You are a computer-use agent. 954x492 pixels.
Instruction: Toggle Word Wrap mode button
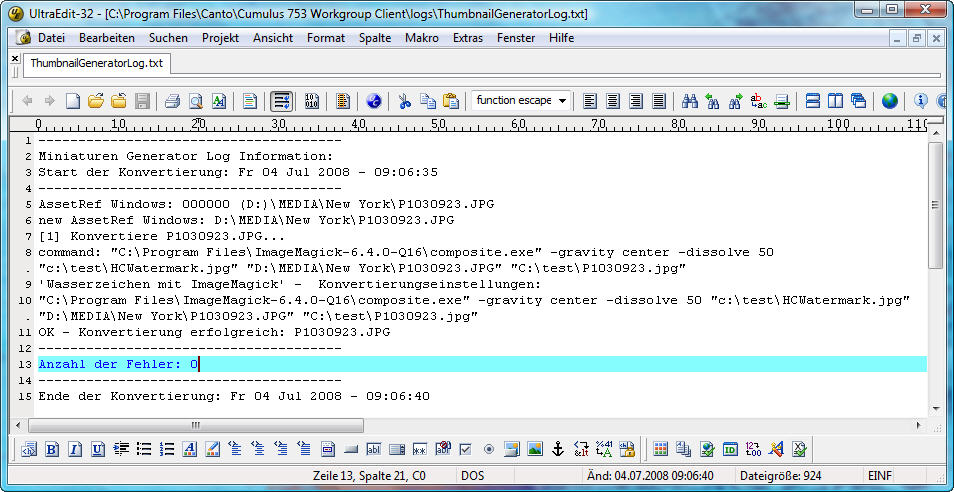pyautogui.click(x=282, y=101)
